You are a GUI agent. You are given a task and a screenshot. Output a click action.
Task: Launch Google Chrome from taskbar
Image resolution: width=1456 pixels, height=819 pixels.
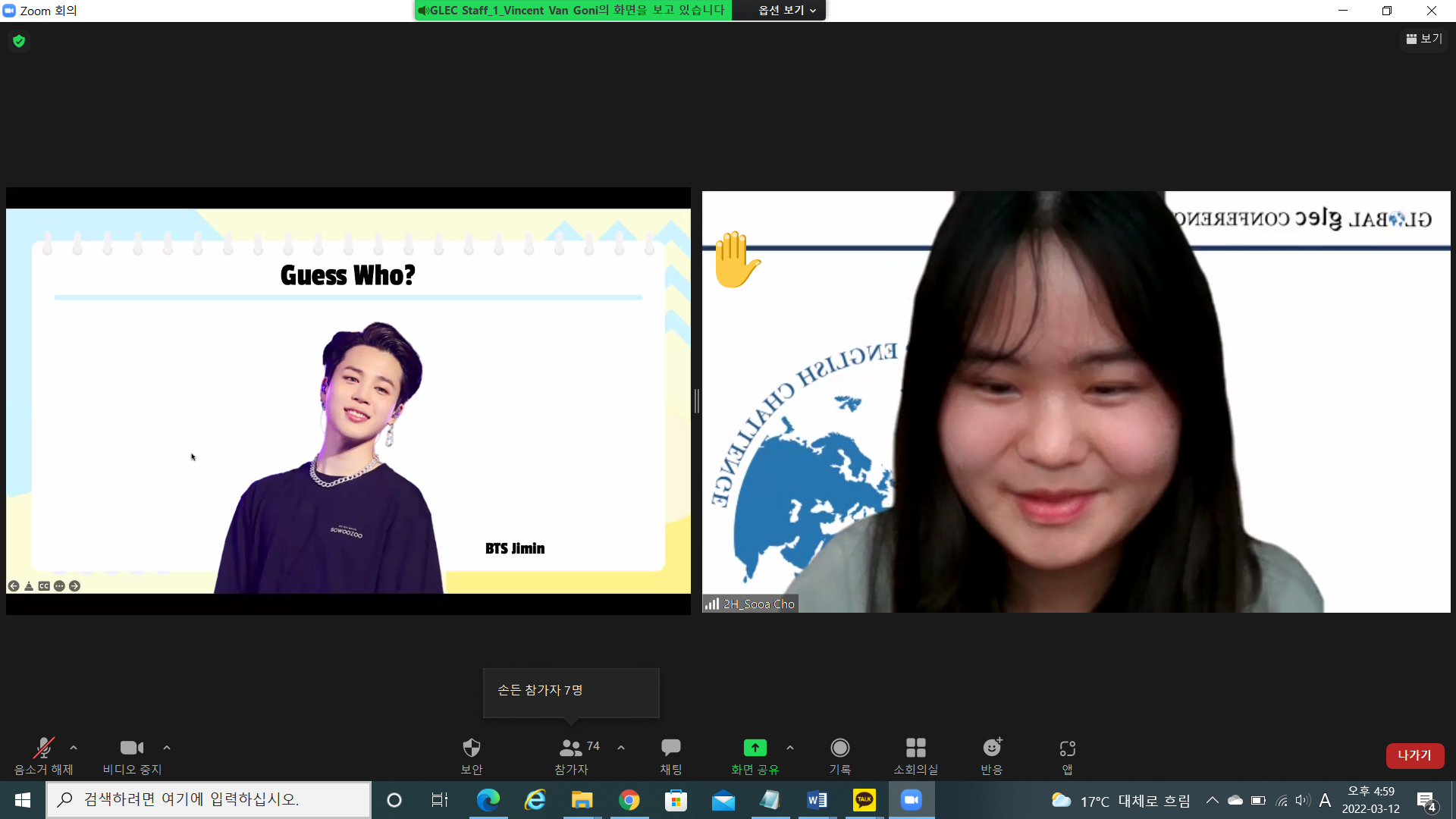(629, 800)
